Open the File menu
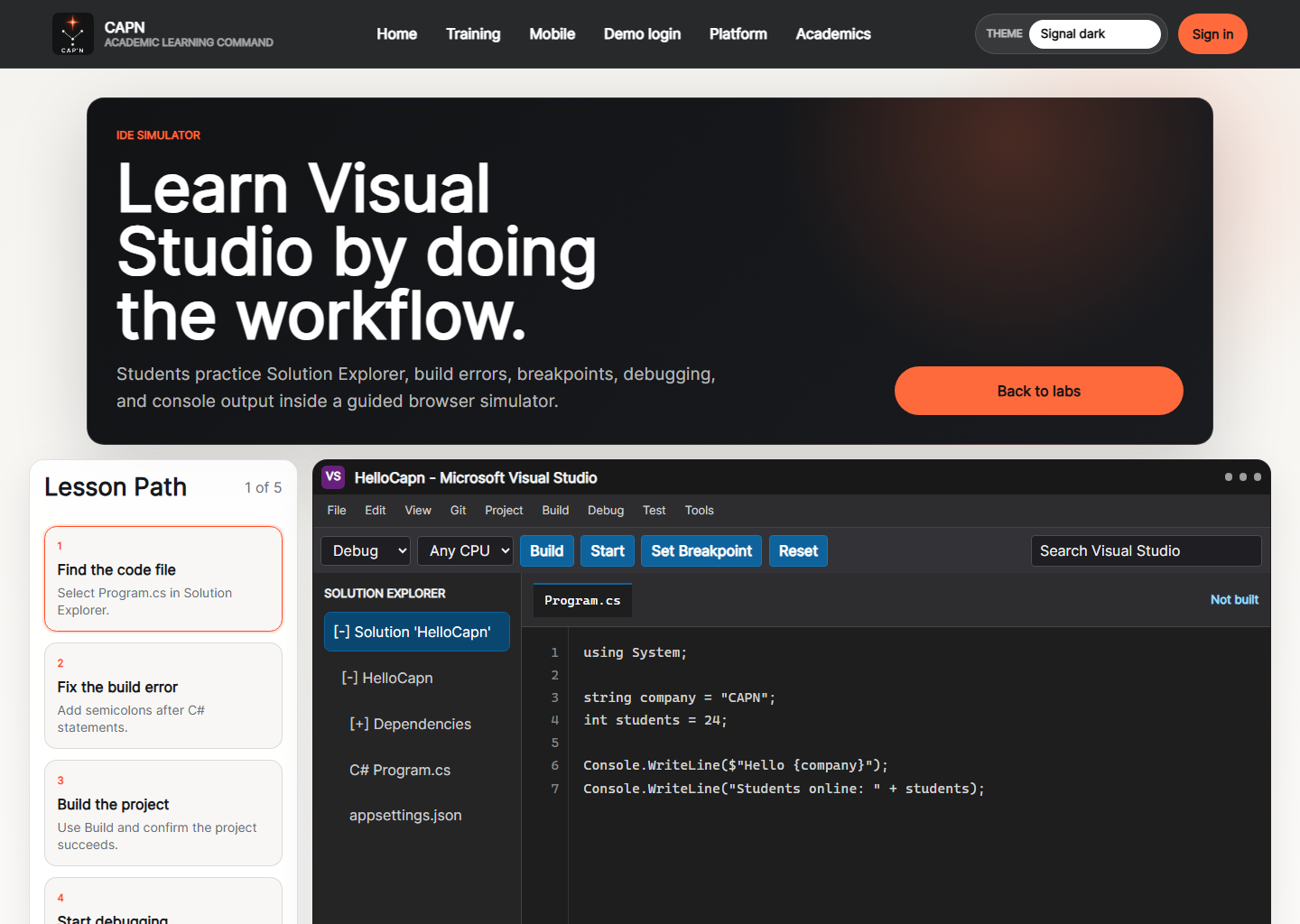The width and height of the screenshot is (1300, 924). 337,511
